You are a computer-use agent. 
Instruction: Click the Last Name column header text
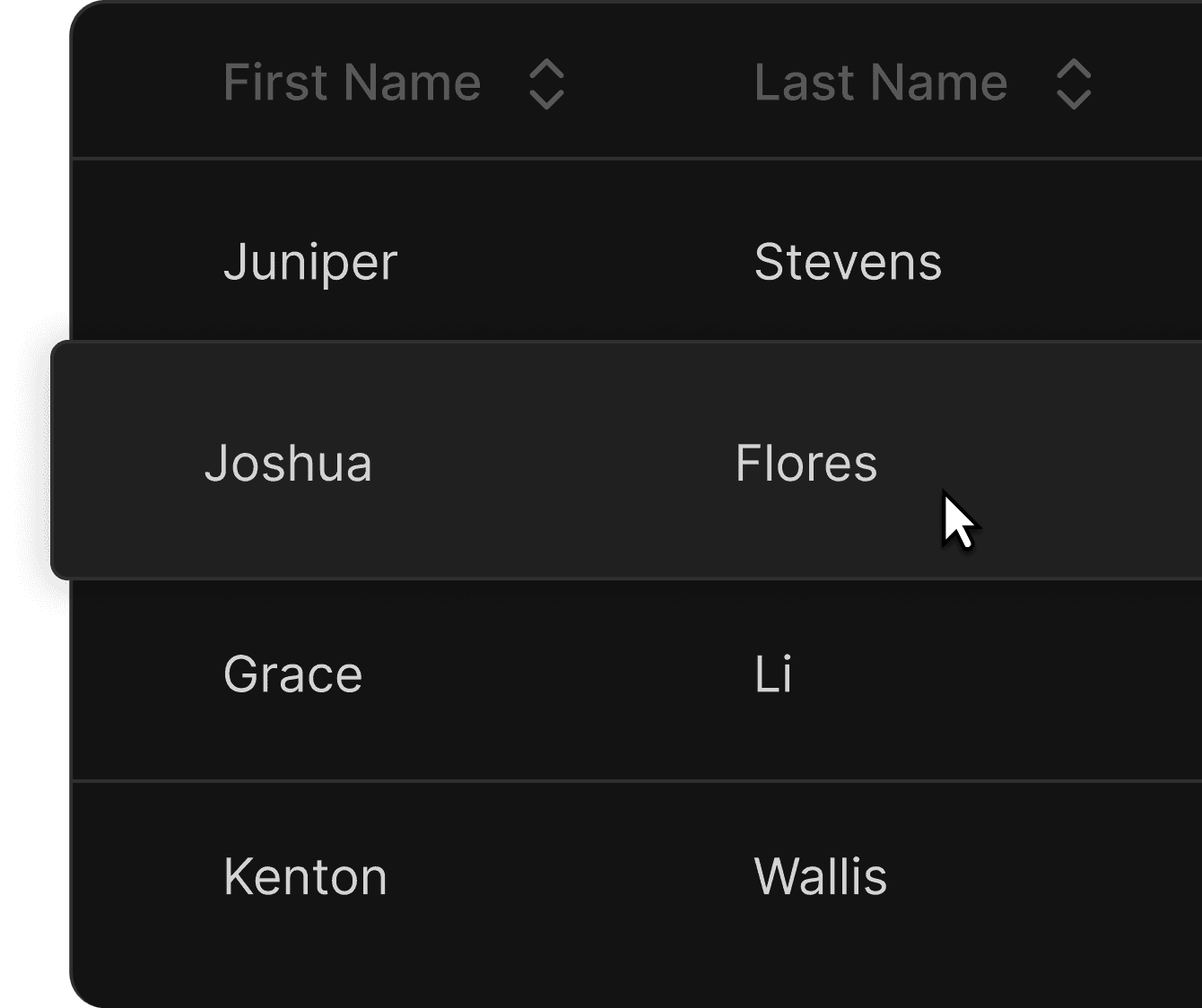880,83
